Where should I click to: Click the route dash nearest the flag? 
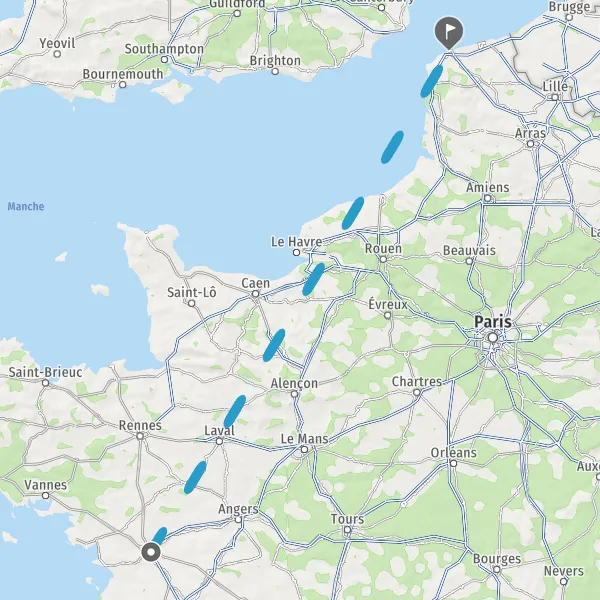(432, 81)
